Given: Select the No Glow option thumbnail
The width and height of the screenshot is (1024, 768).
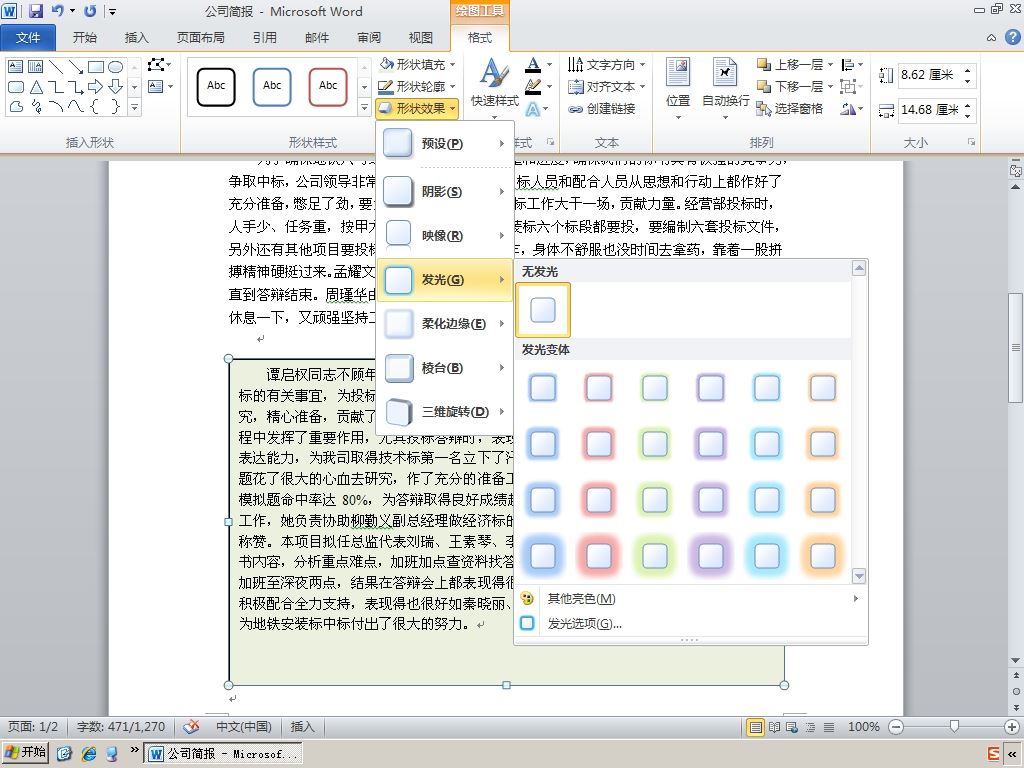Looking at the screenshot, I should pos(543,310).
